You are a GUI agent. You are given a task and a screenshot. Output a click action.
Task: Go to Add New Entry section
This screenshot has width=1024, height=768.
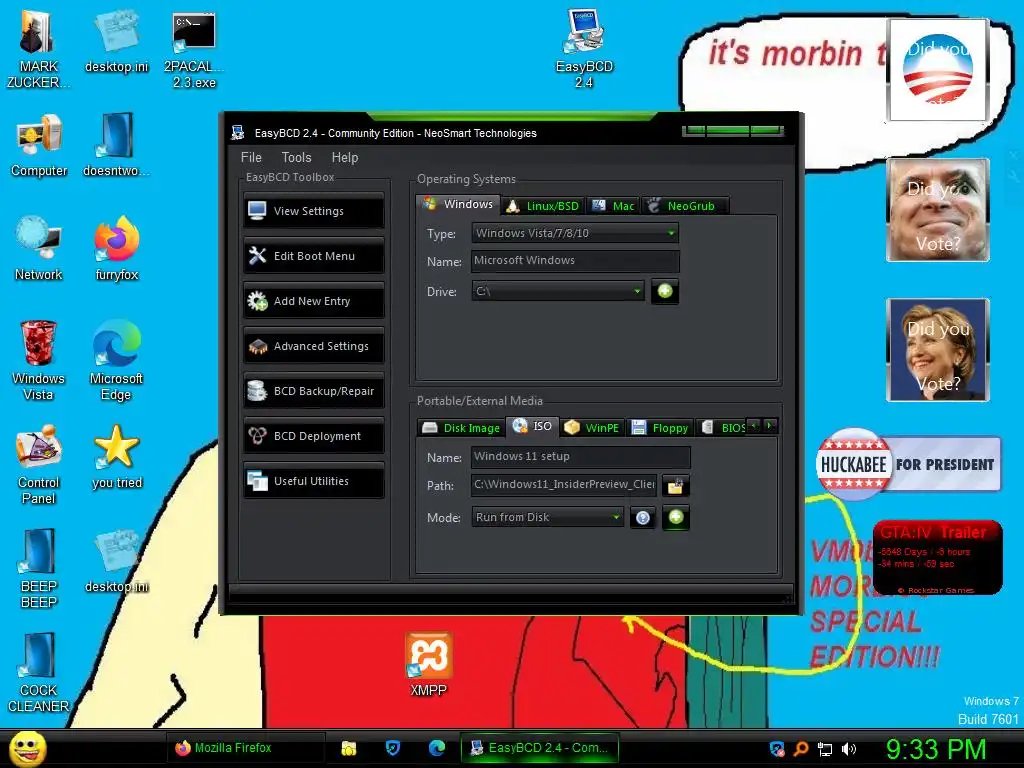313,301
